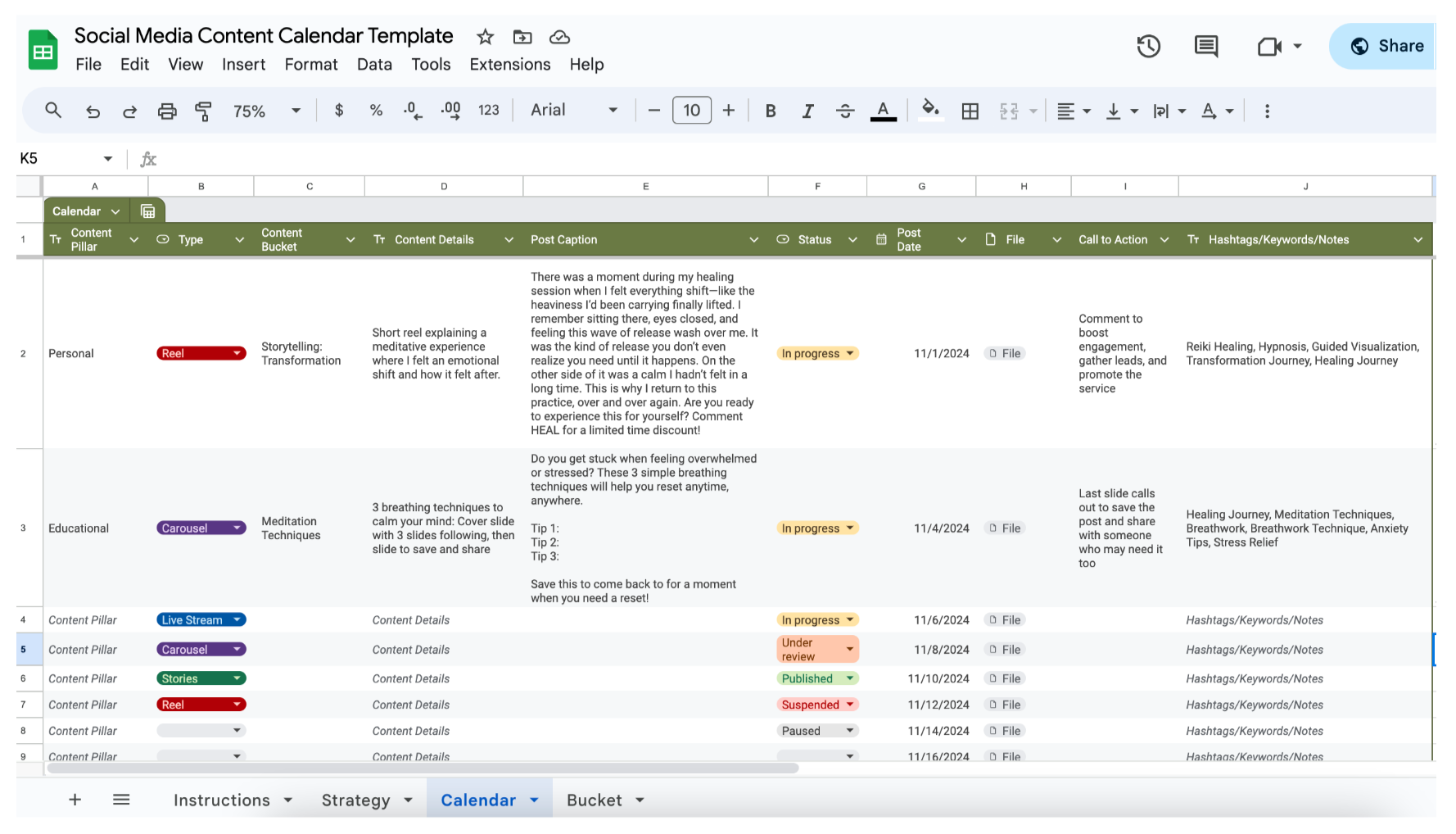Decrease font size with minus button
This screenshot has height=834, width=1456.
pos(653,110)
